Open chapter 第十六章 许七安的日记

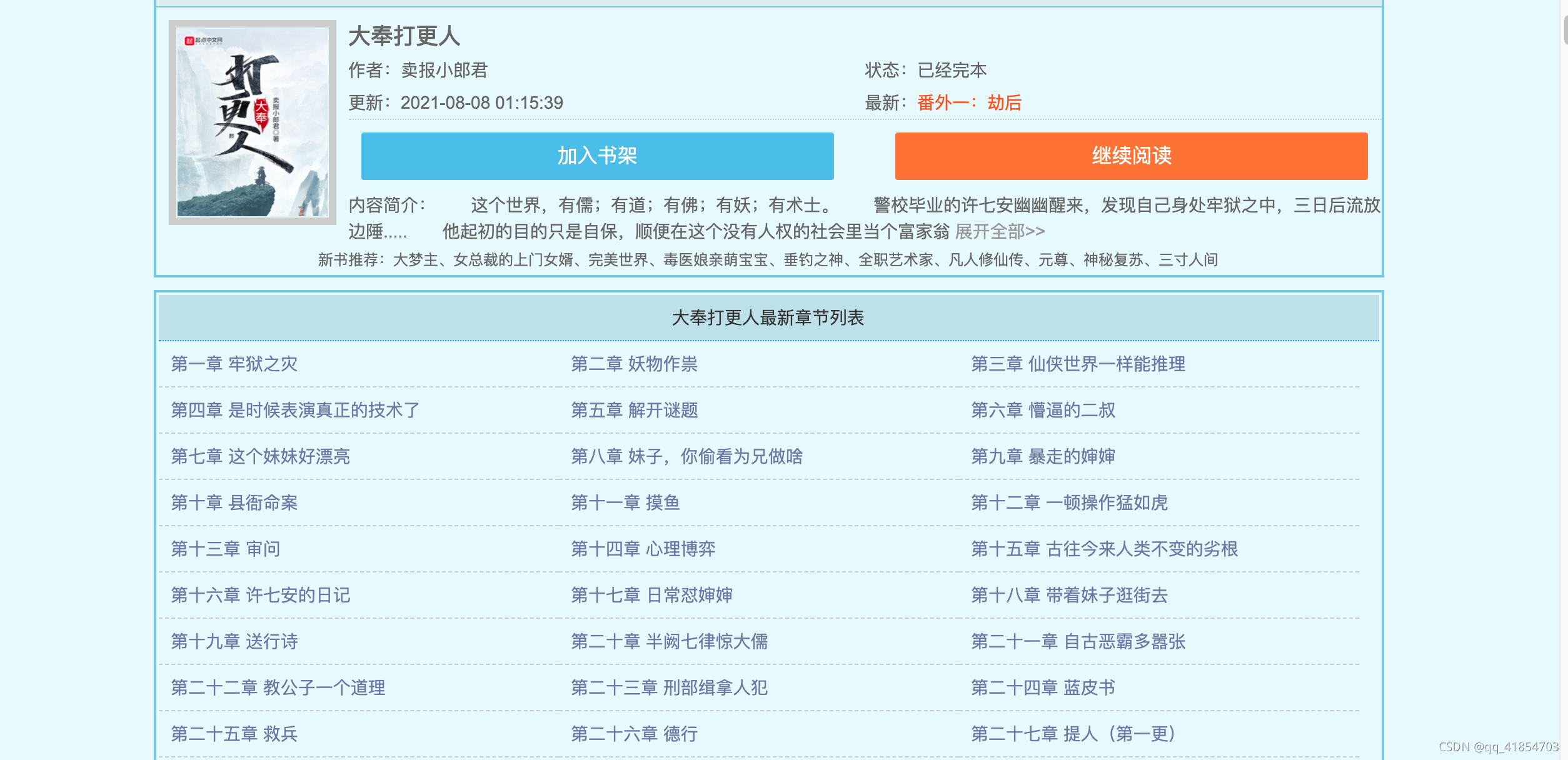(261, 595)
